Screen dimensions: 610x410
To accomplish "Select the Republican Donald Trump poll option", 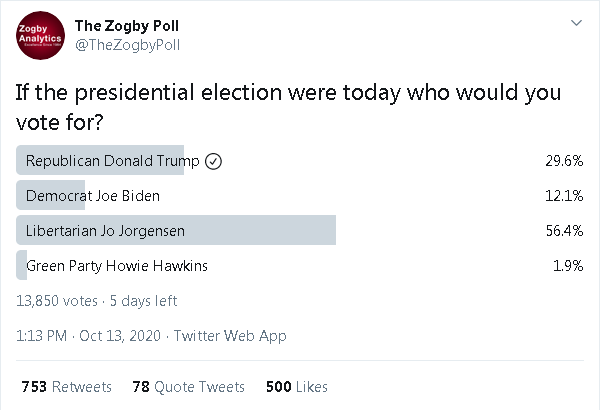I will [x=300, y=160].
